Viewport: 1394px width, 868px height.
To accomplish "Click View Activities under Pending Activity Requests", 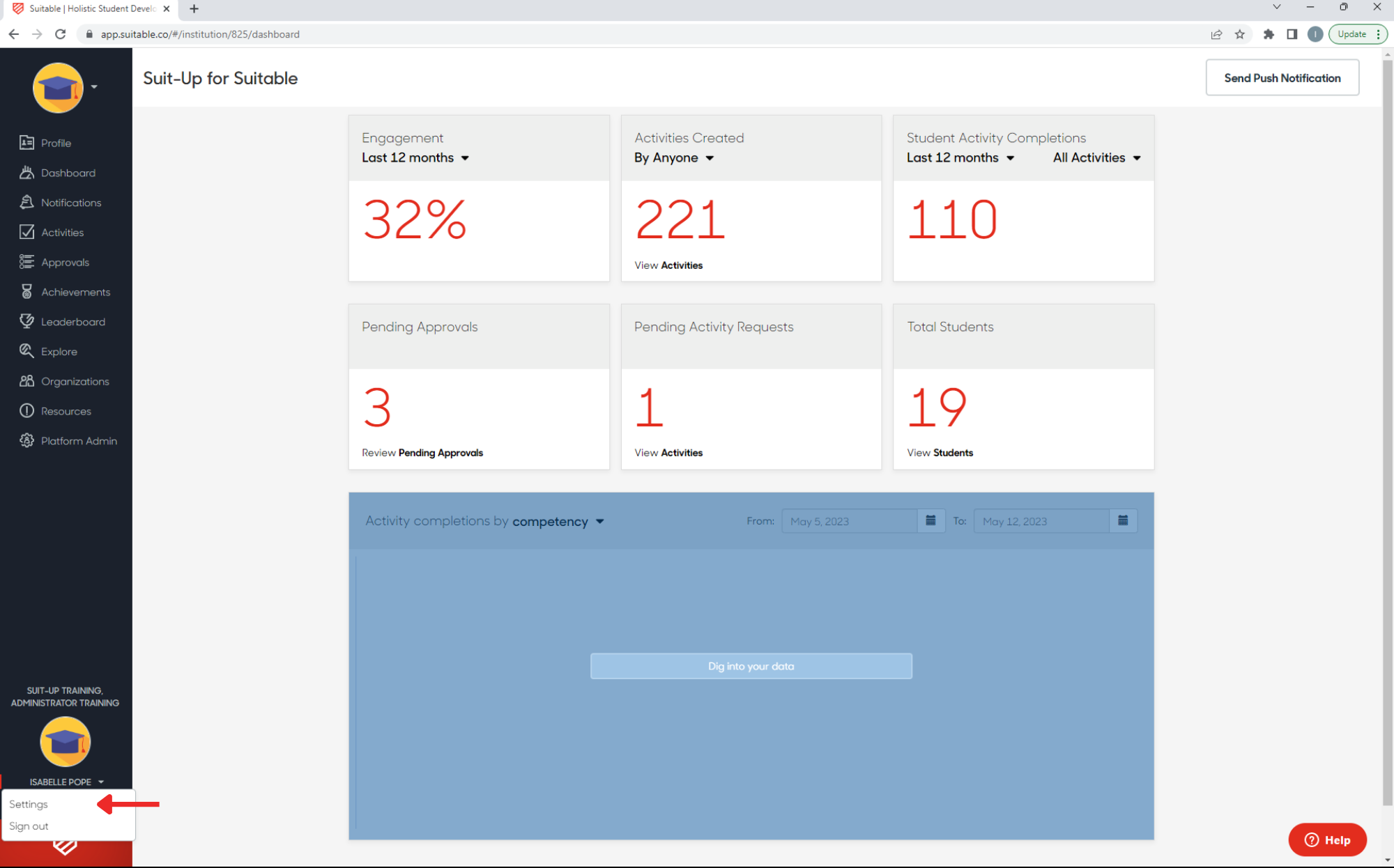I will (668, 452).
